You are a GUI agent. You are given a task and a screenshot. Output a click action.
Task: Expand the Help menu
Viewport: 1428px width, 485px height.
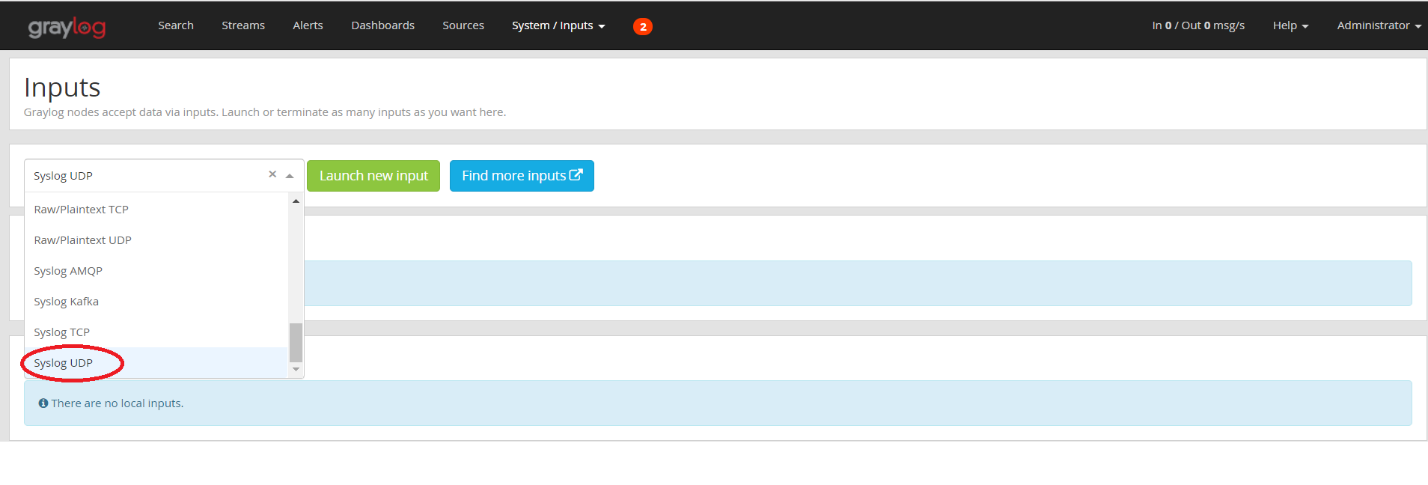click(1290, 26)
